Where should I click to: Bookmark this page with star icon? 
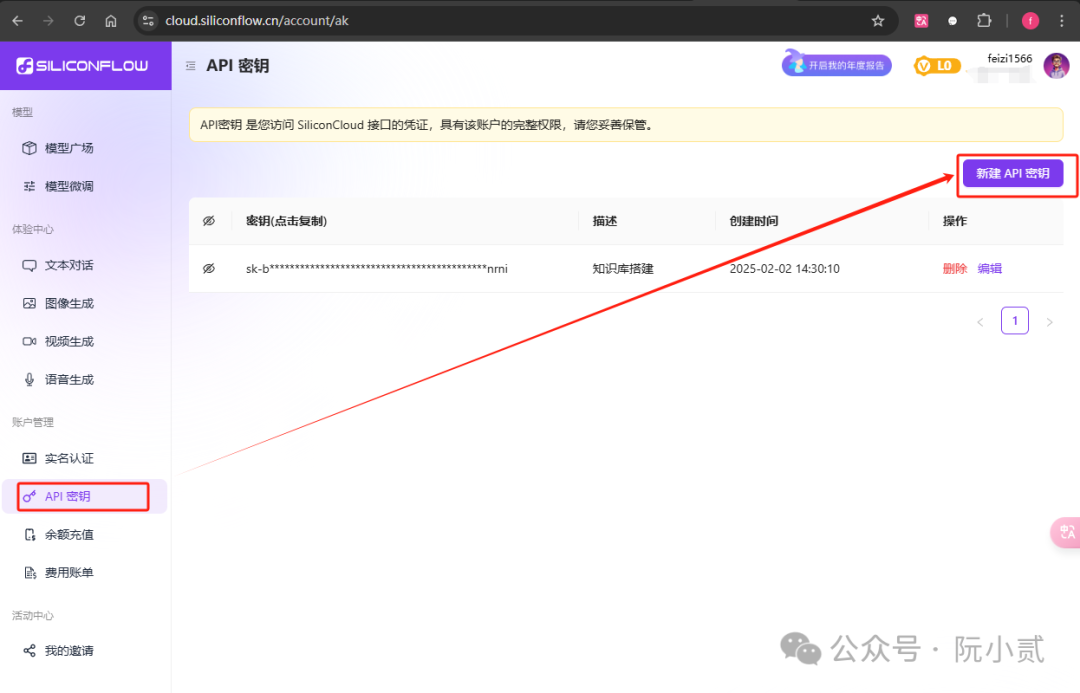click(878, 21)
